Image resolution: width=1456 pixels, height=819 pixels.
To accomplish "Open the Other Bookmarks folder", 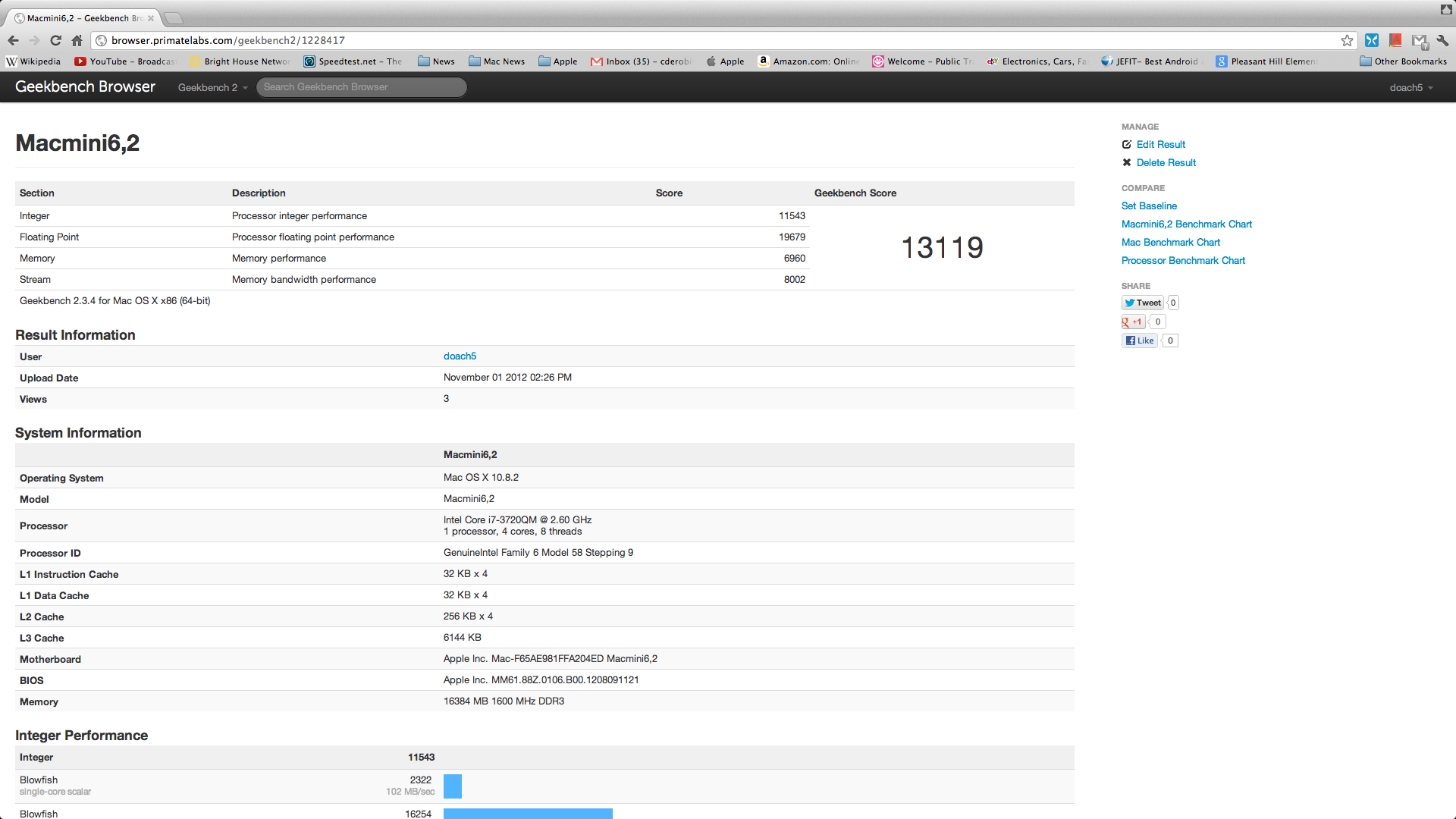I will coord(1403,61).
